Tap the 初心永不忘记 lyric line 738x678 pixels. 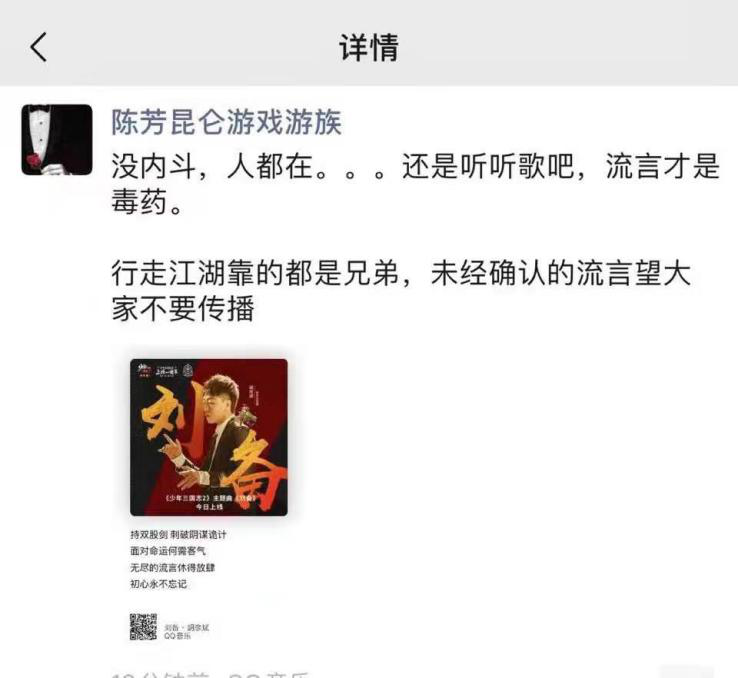click(159, 584)
